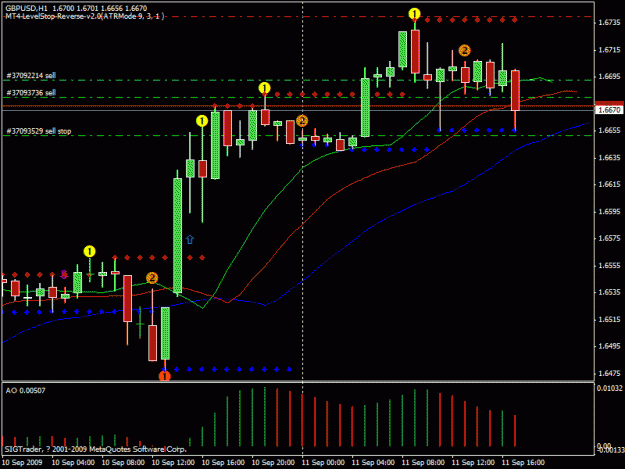625x469 pixels.
Task: Click the orange 2 marker beside the 1.6715 level
Action: 464,50
